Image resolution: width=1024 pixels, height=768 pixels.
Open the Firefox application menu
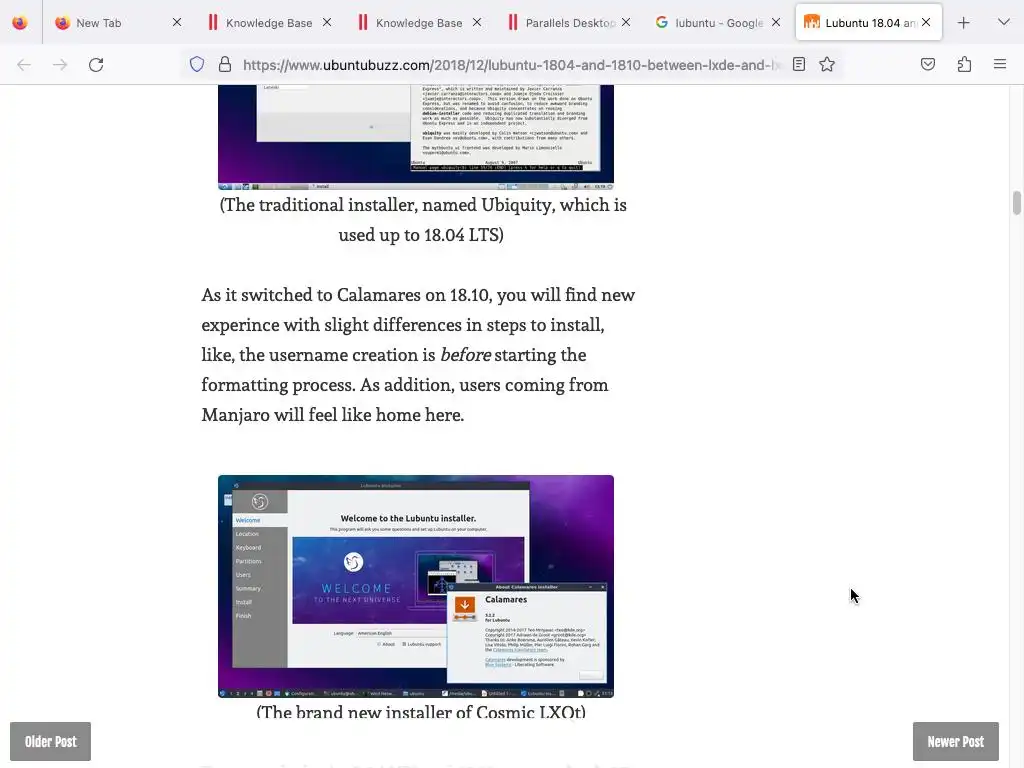(1000, 65)
